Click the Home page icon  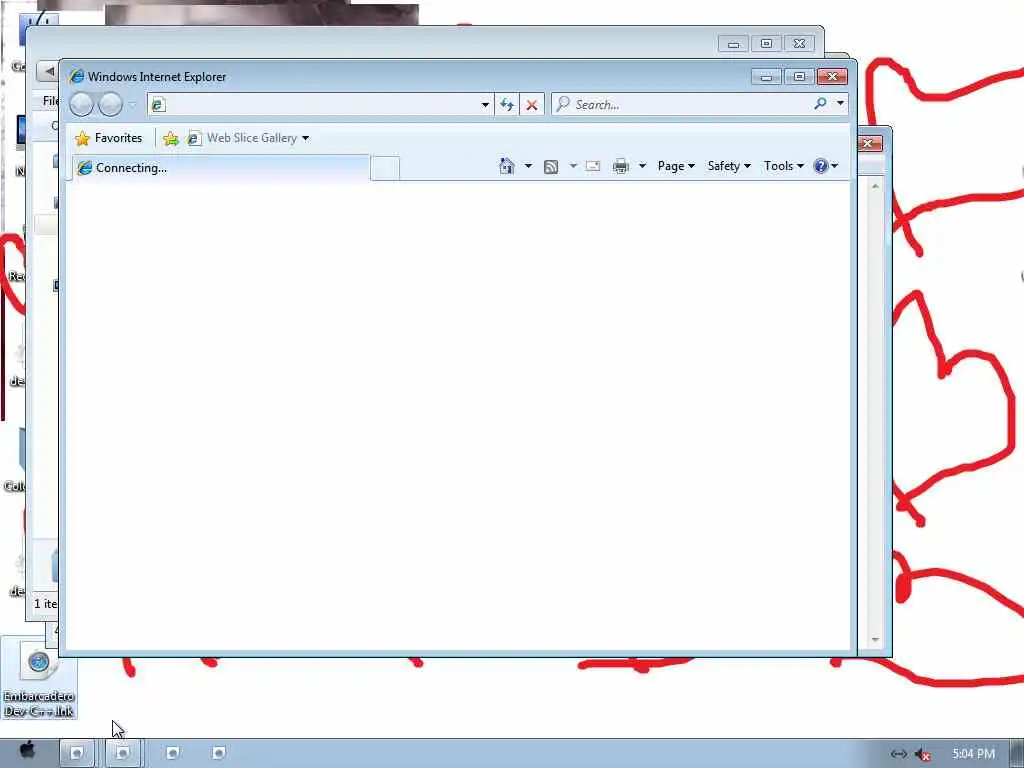(507, 166)
